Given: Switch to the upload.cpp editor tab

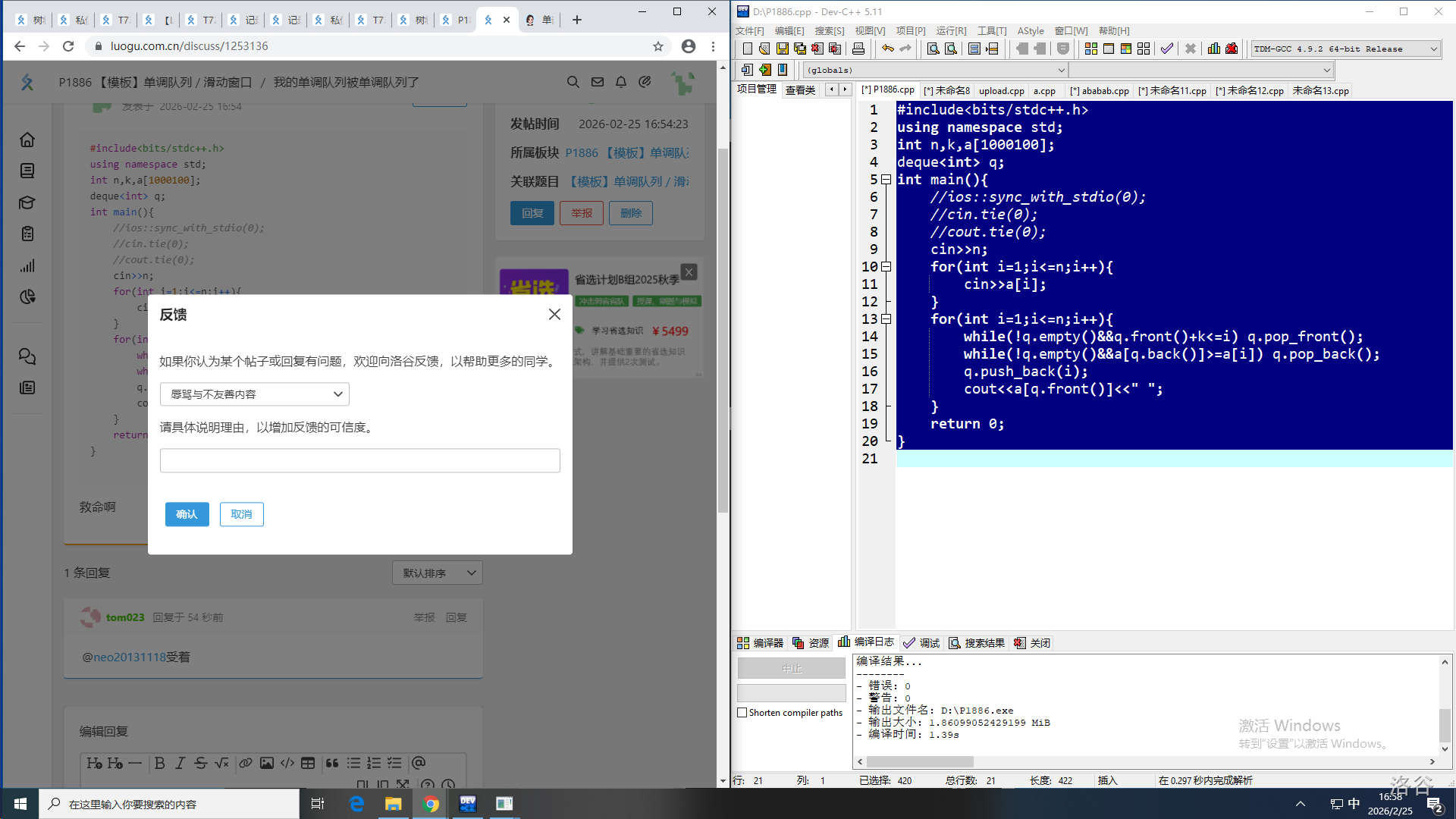Looking at the screenshot, I should click(x=1001, y=90).
